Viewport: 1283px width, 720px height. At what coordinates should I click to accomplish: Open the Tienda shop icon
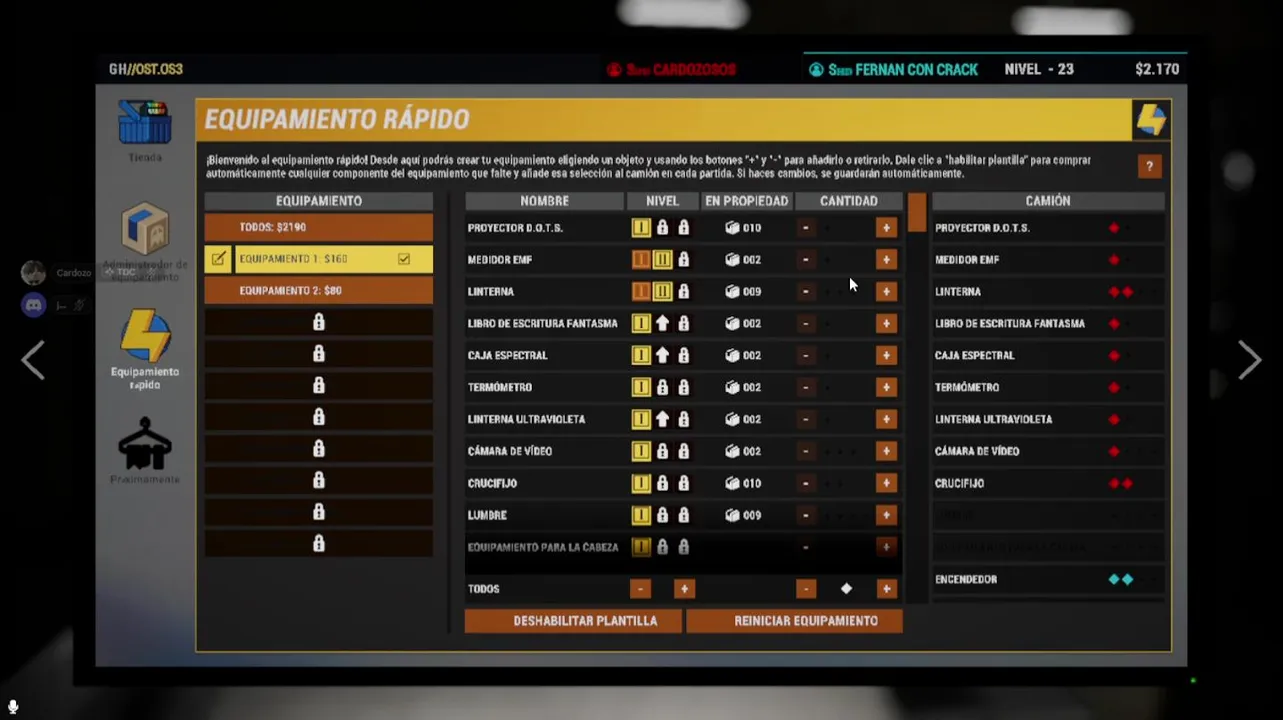[x=145, y=122]
